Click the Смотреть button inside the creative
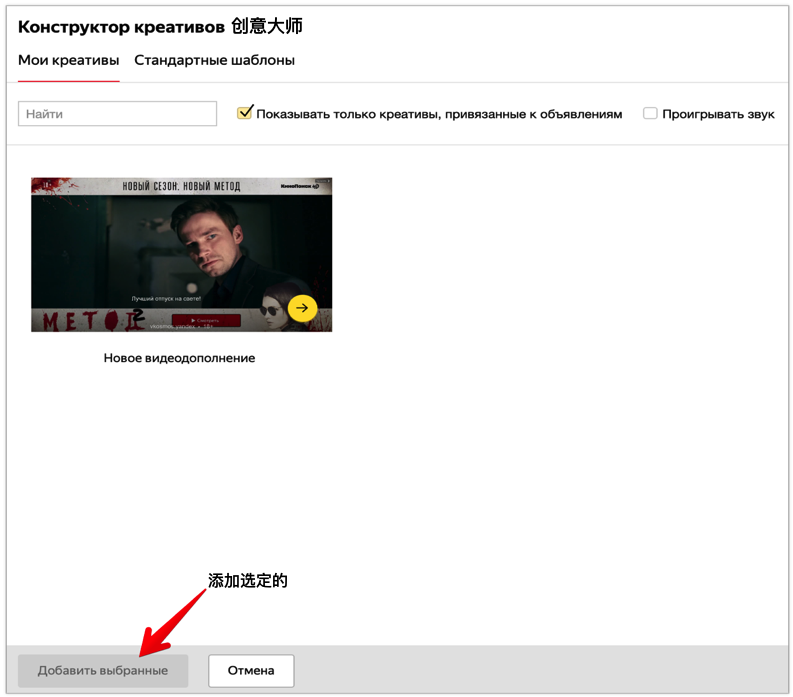The height and width of the screenshot is (697, 793). point(206,321)
